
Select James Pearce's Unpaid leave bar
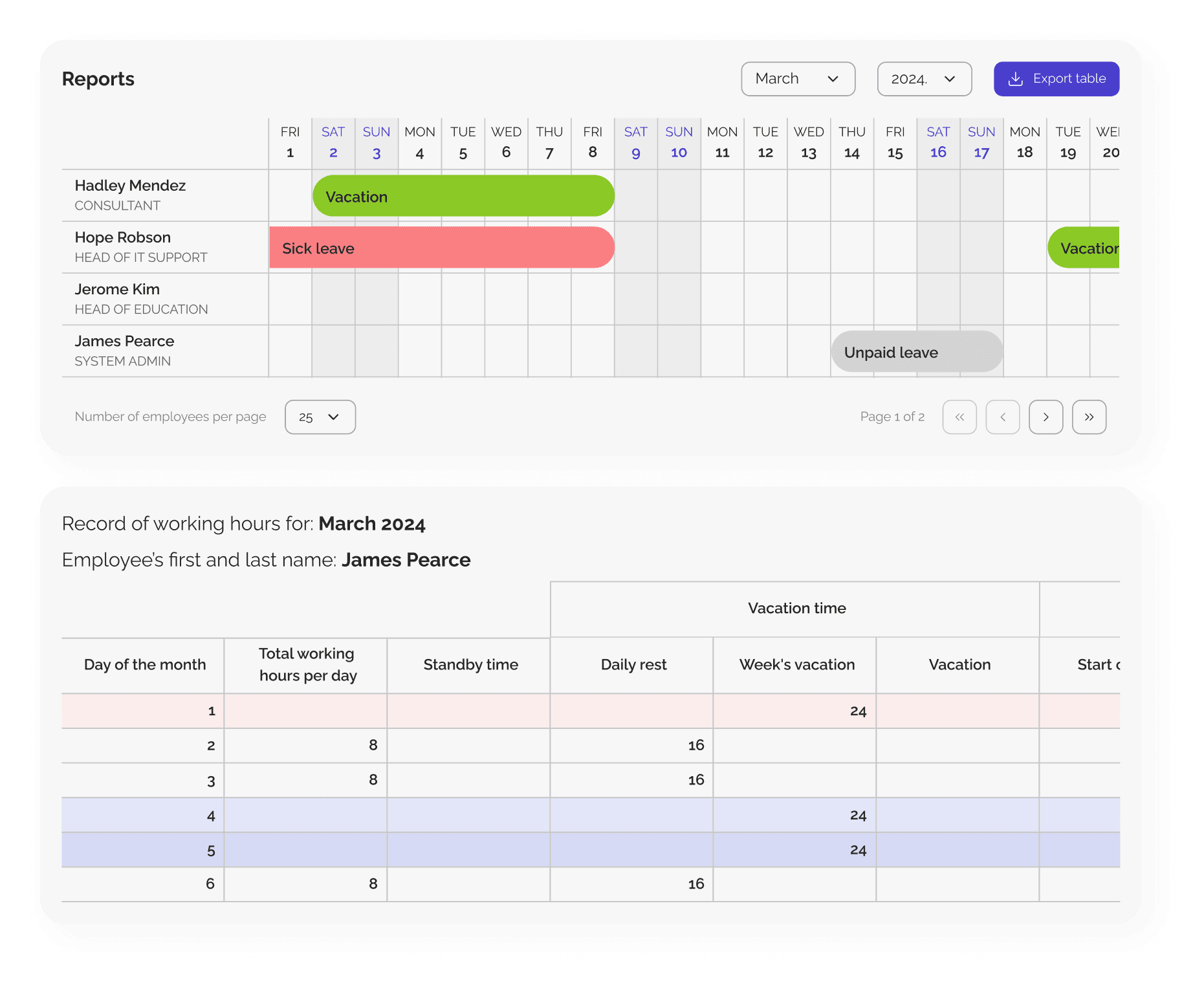[917, 352]
